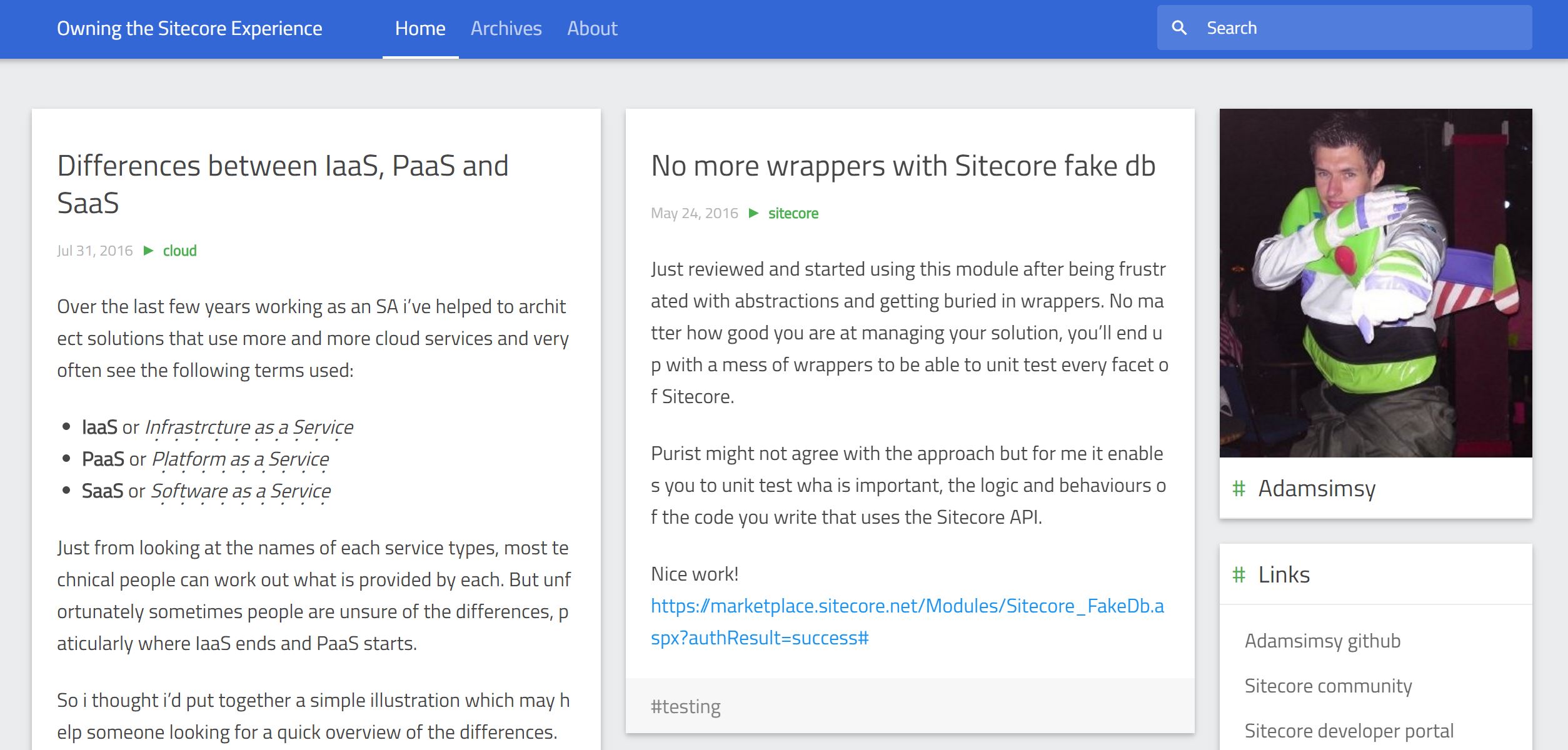Click the 'About' menu item

592,28
